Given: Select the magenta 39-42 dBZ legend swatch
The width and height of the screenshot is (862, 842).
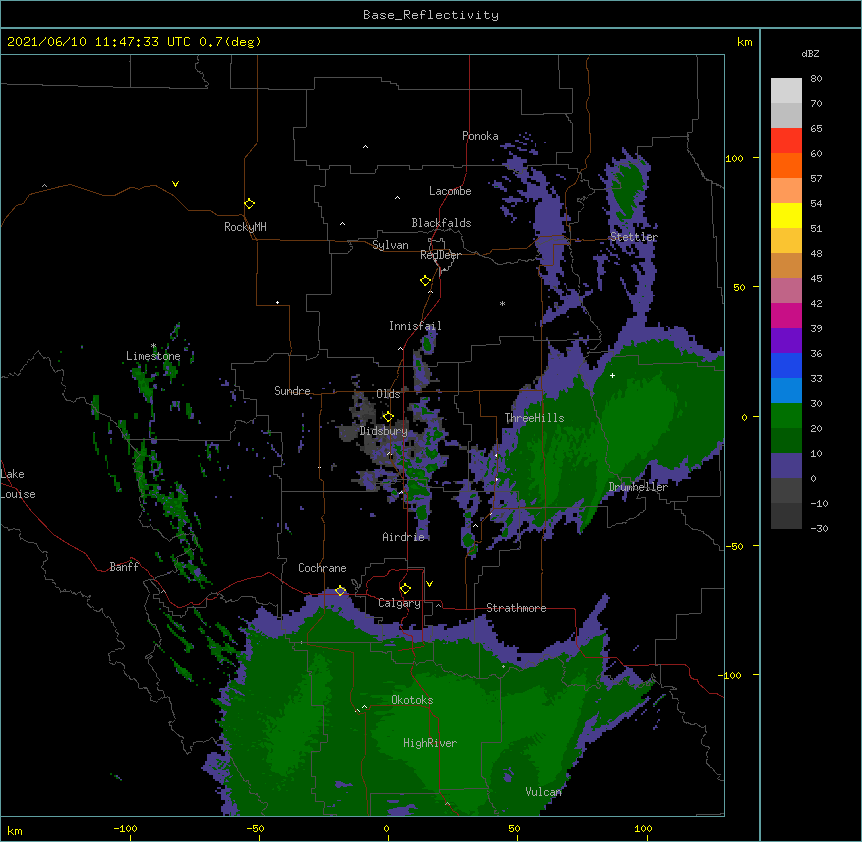Looking at the screenshot, I should click(786, 315).
